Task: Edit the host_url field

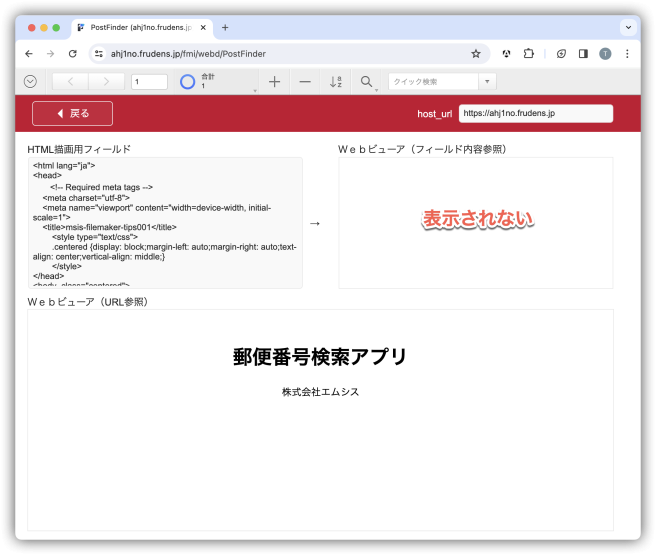Action: [536, 113]
